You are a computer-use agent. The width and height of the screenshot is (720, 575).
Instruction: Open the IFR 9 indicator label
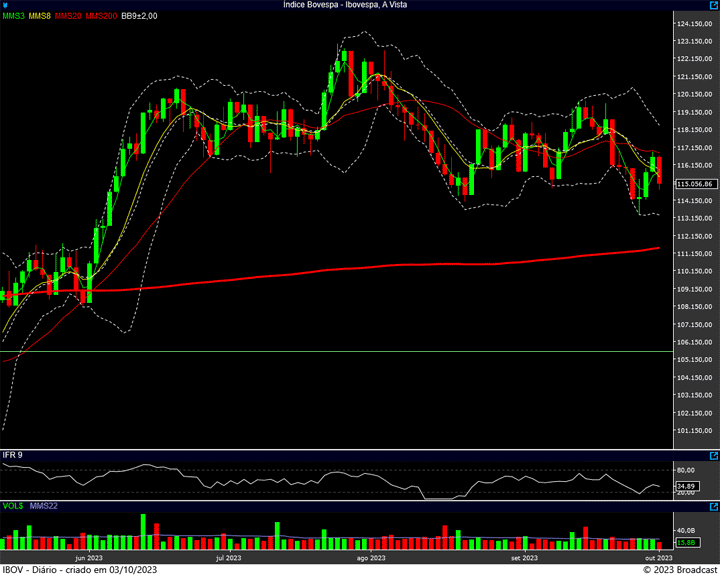coord(12,455)
